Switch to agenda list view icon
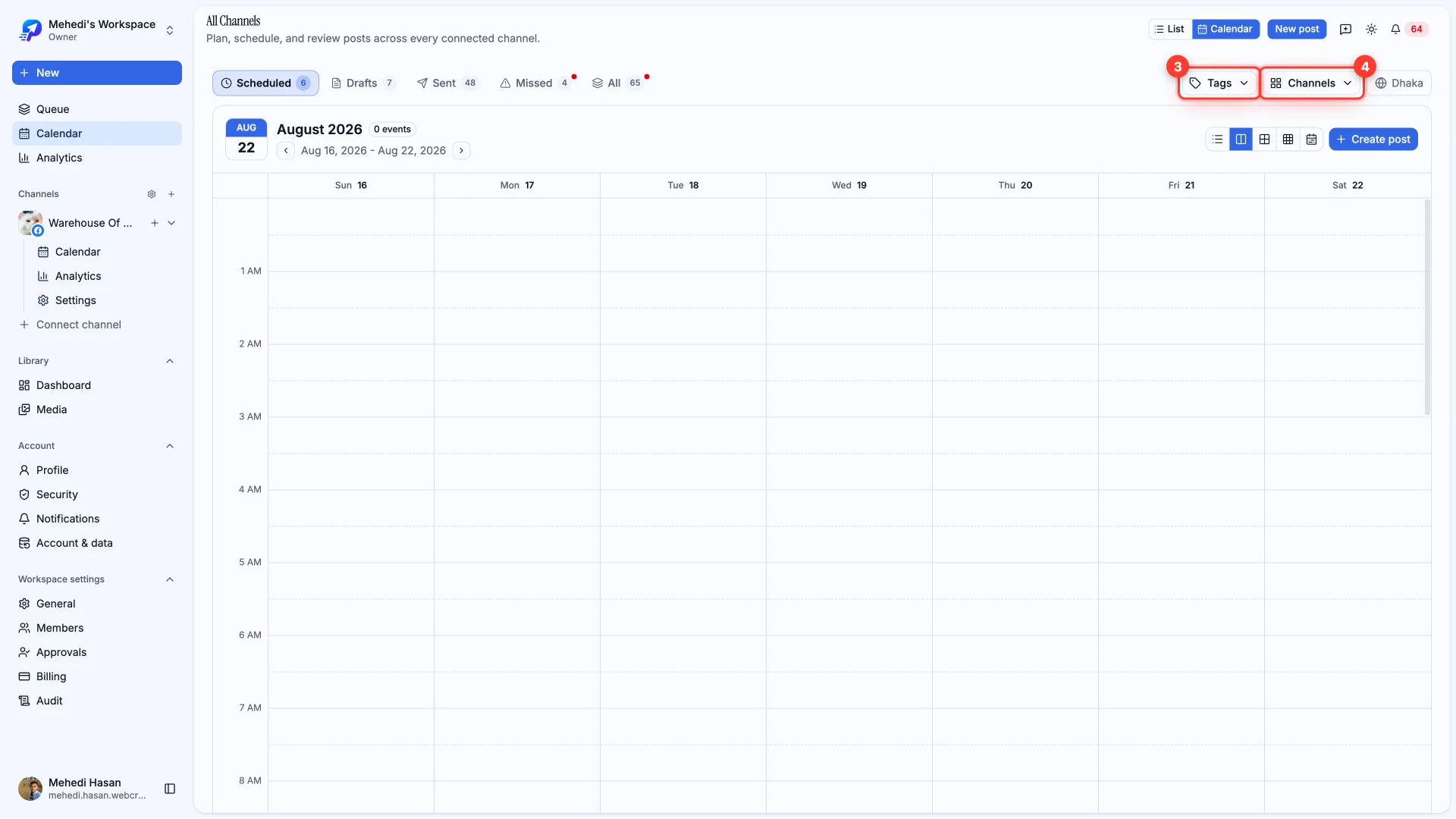 [1217, 140]
